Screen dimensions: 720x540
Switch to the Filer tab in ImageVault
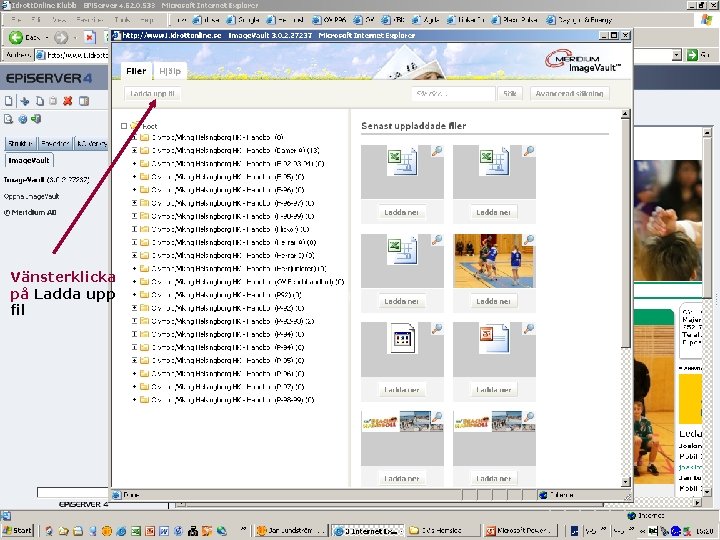(136, 71)
